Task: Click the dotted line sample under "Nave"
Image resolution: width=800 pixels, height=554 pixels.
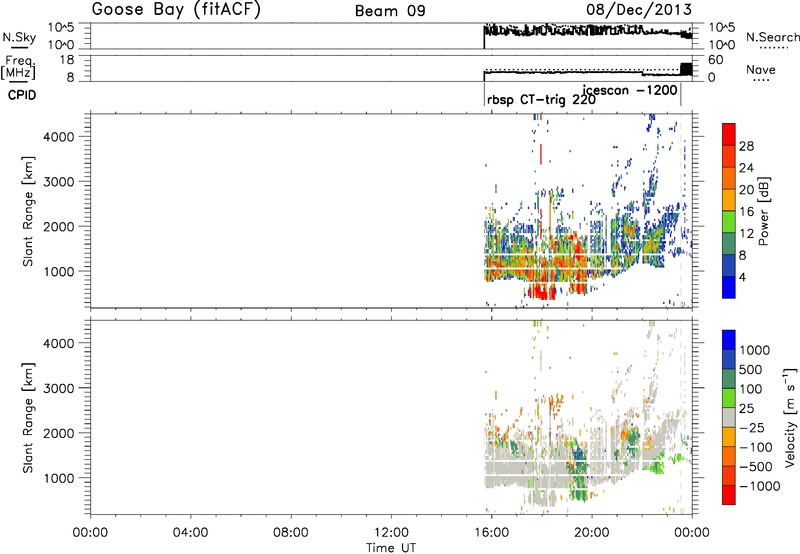Action: [761, 80]
